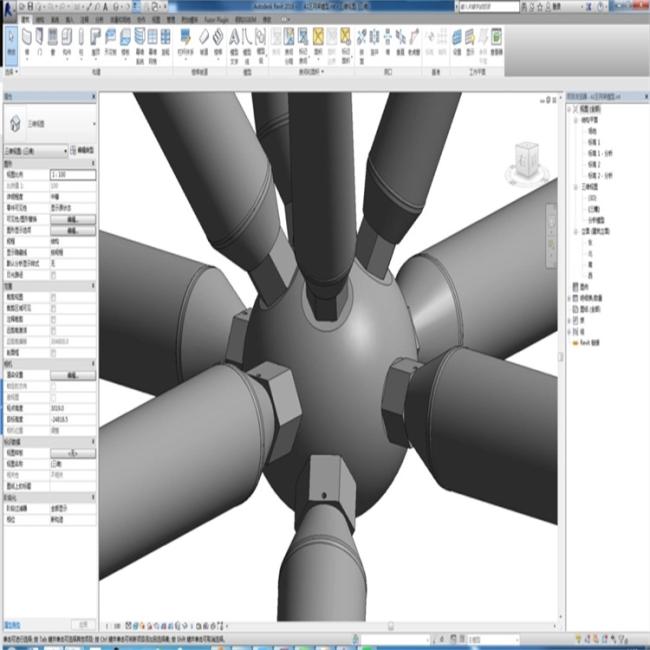The width and height of the screenshot is (650, 650).
Task: Click the ViewCube in the 3D view
Action: [524, 160]
